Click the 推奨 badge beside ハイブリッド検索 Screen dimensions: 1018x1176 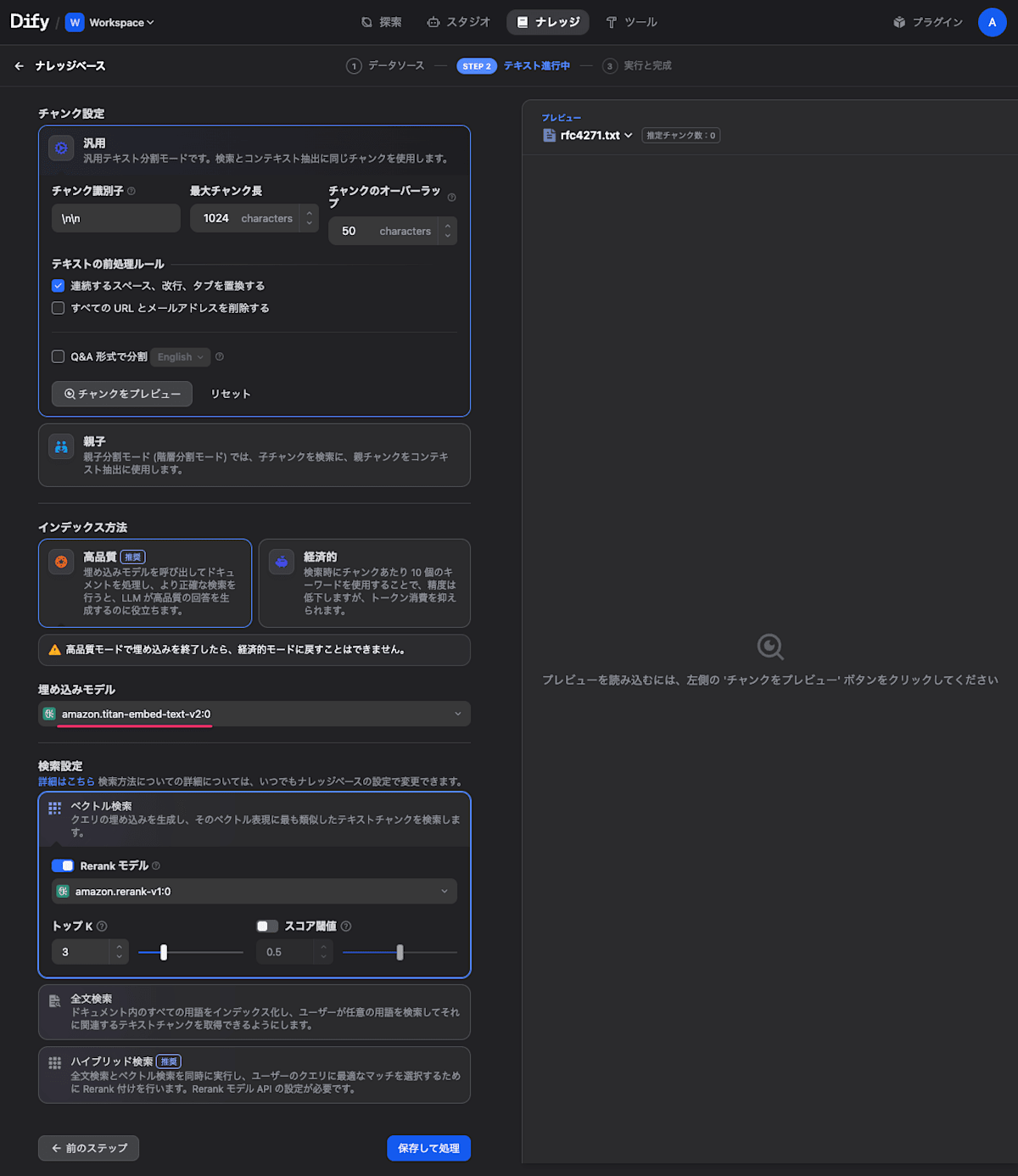[x=169, y=1061]
